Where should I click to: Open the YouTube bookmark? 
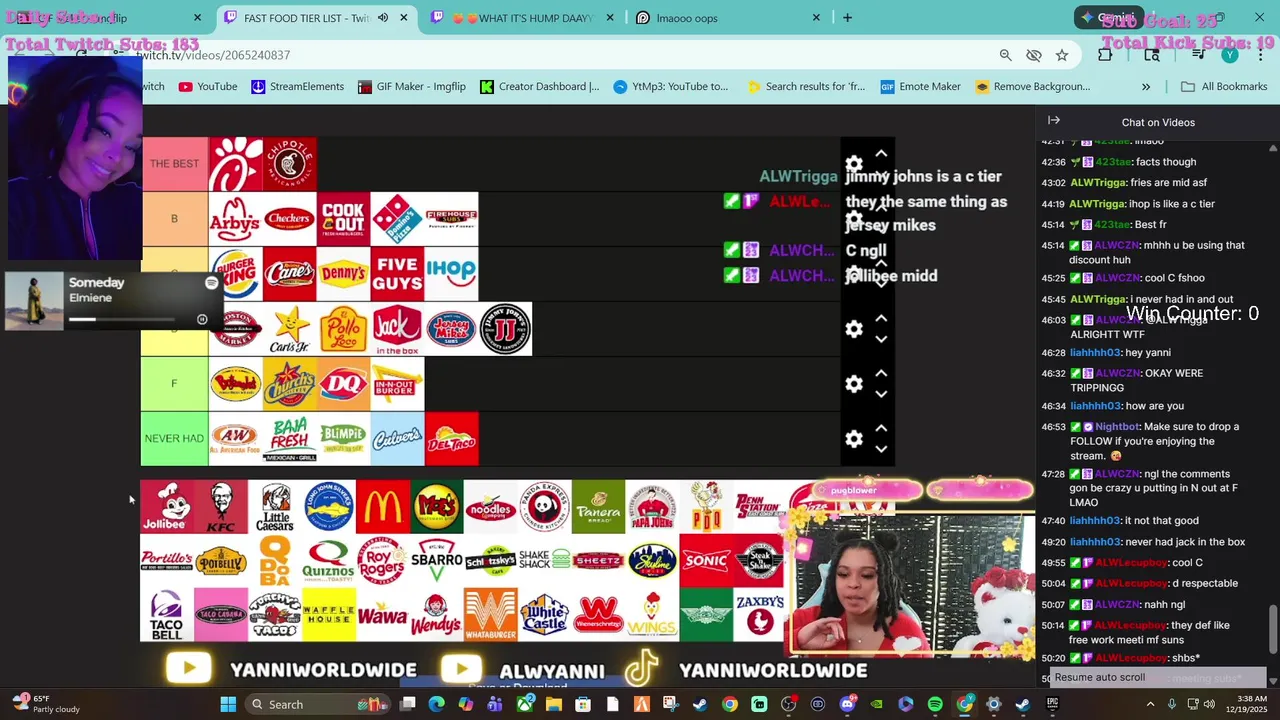(208, 87)
